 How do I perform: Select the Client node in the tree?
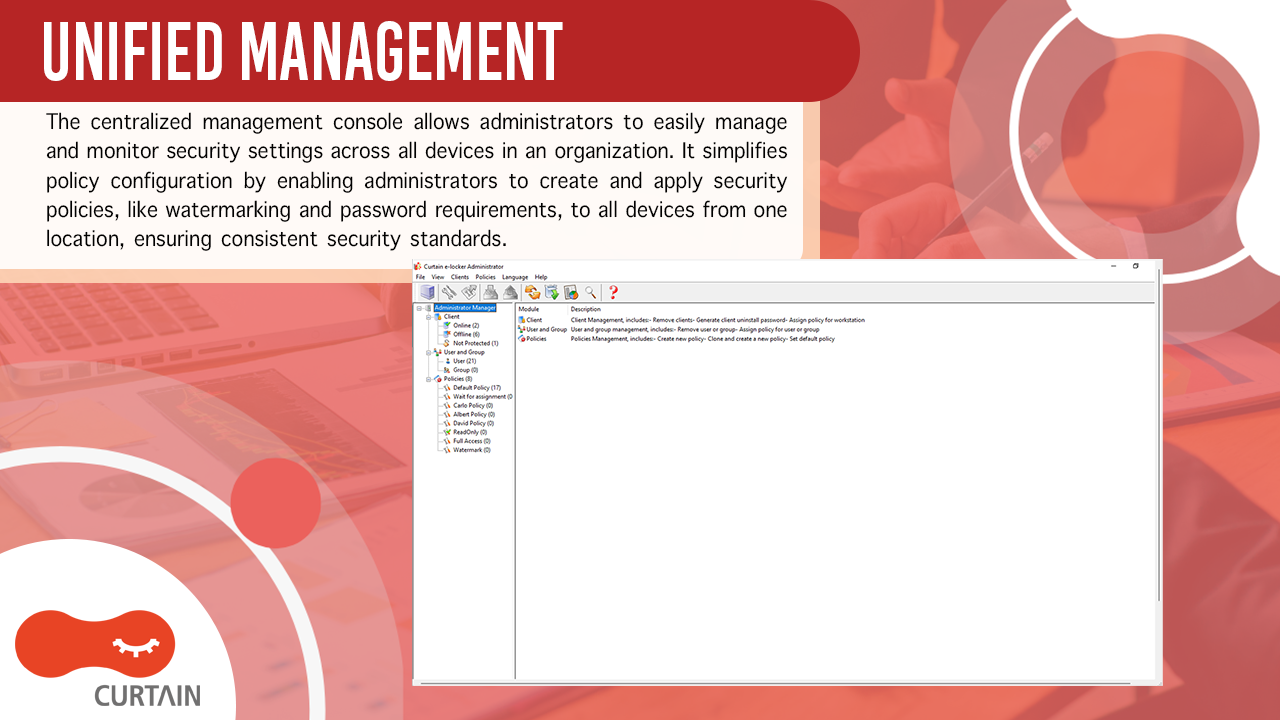pos(452,317)
